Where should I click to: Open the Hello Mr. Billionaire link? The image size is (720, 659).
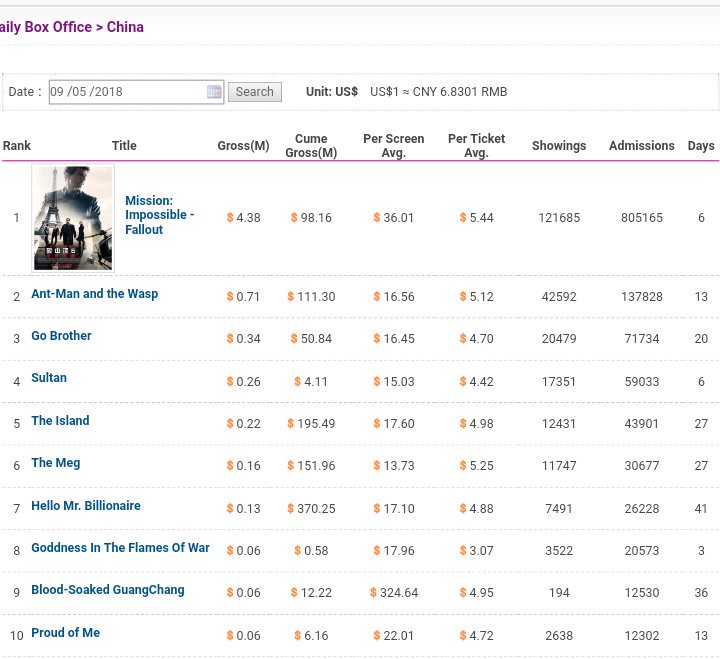pyautogui.click(x=86, y=506)
